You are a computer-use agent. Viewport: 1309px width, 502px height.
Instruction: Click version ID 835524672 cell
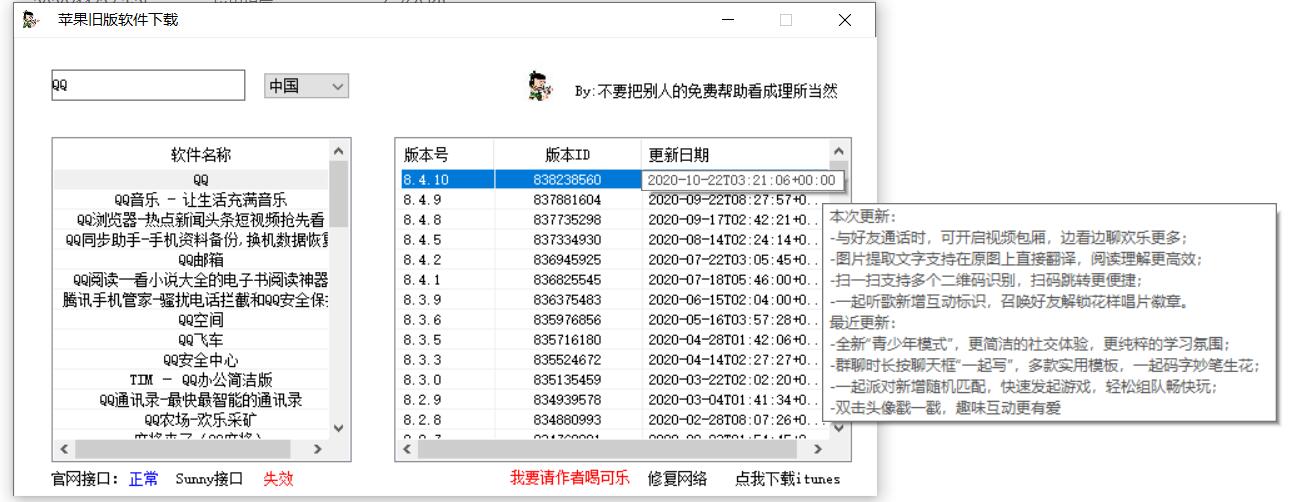(567, 359)
